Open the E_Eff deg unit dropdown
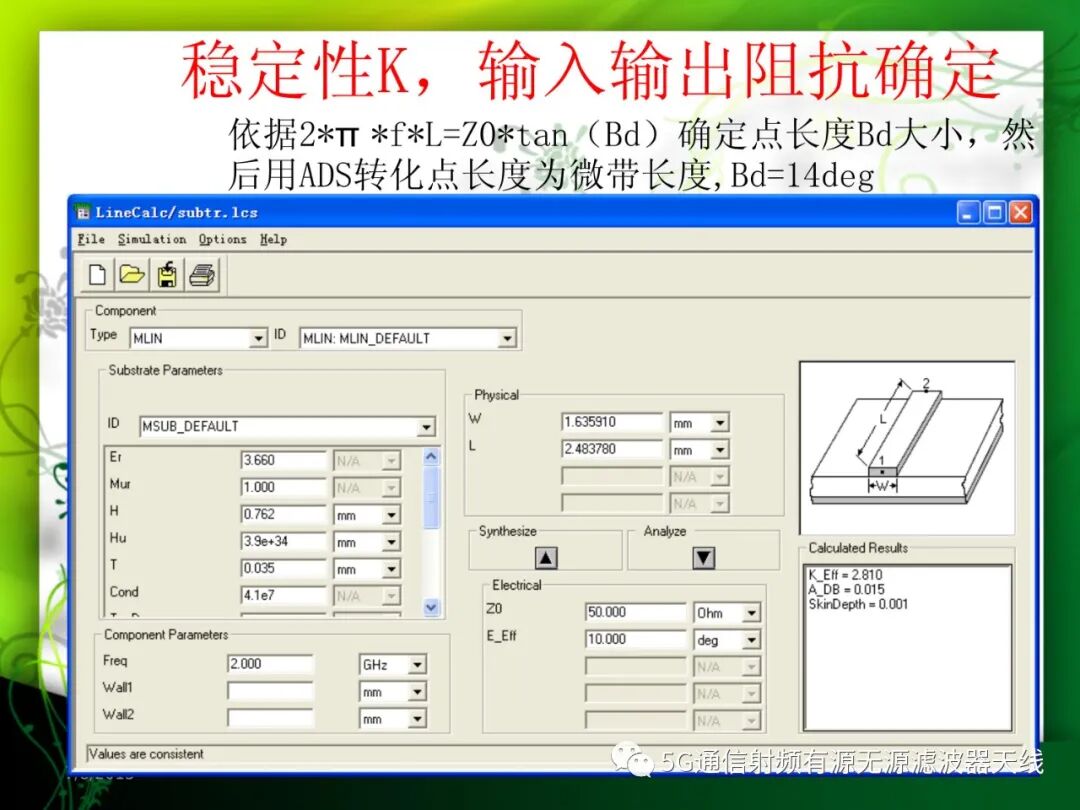 click(751, 640)
